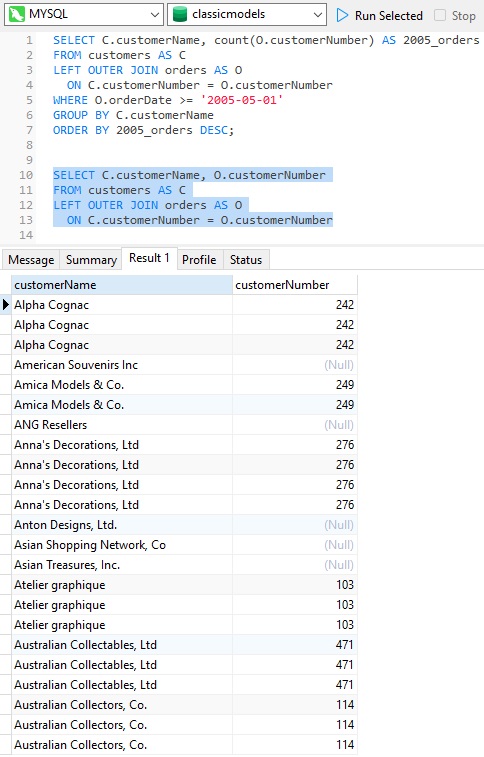
Task: Click line number 1 in gutter
Action: point(29,40)
